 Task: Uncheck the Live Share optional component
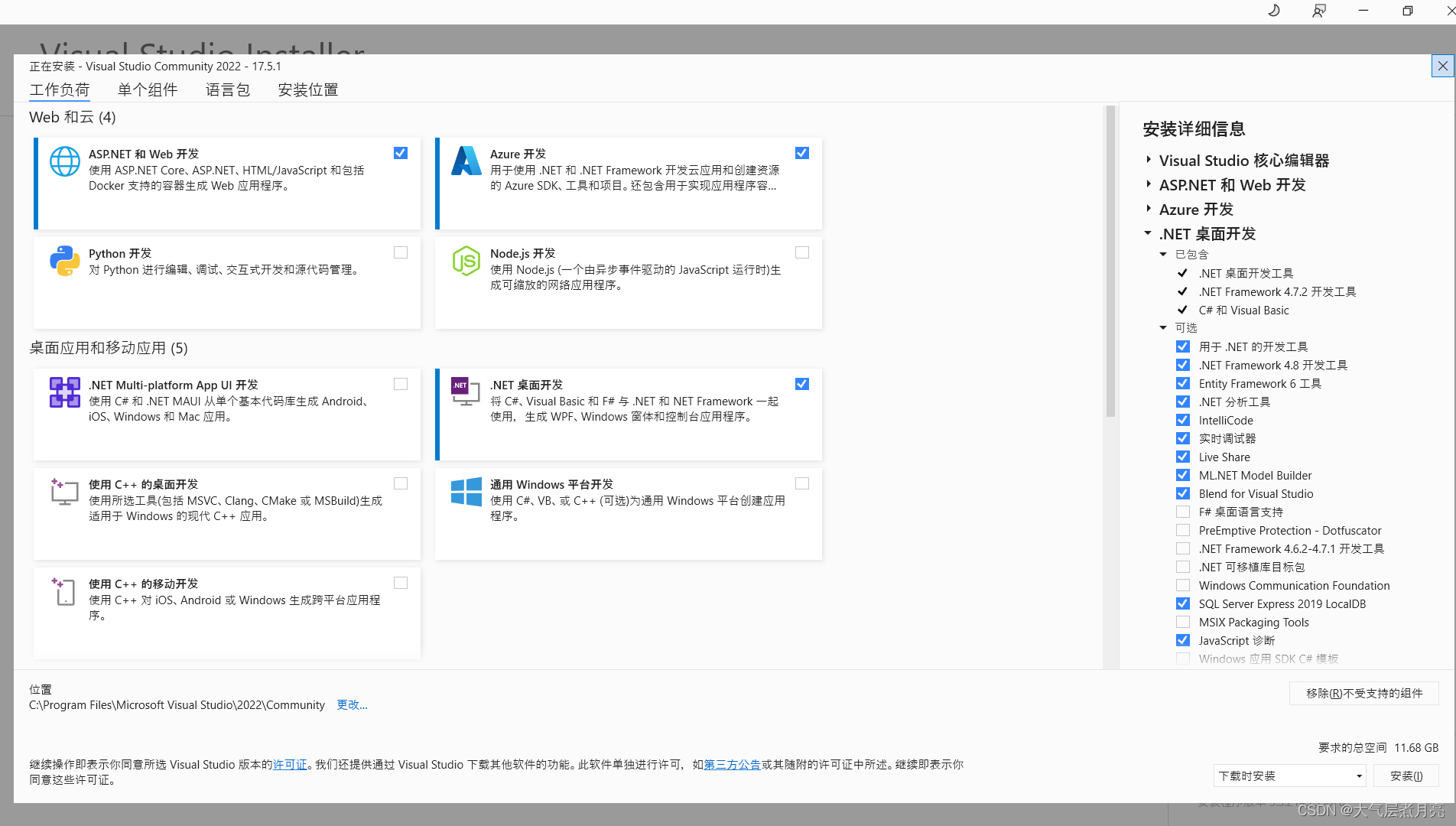pos(1183,457)
